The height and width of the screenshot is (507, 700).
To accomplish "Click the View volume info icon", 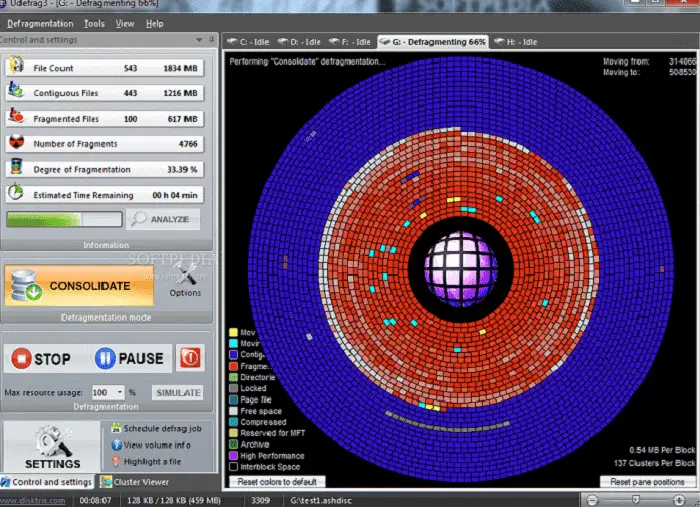I will 116,445.
